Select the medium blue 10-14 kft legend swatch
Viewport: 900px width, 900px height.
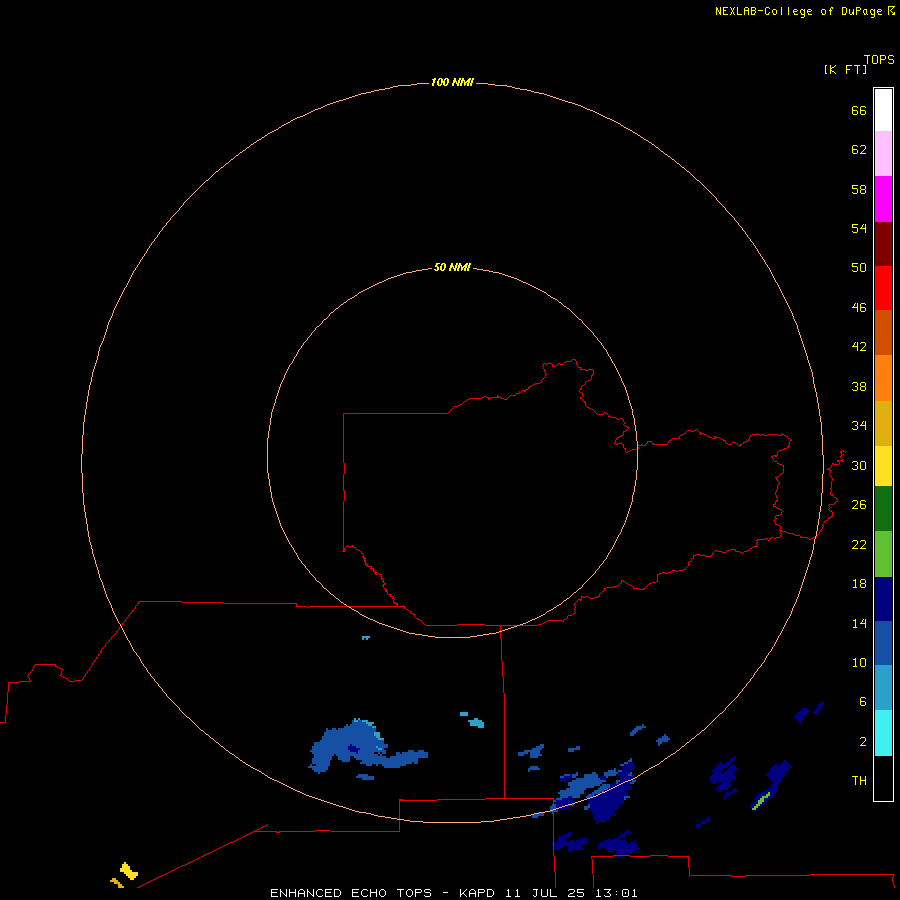coord(883,643)
